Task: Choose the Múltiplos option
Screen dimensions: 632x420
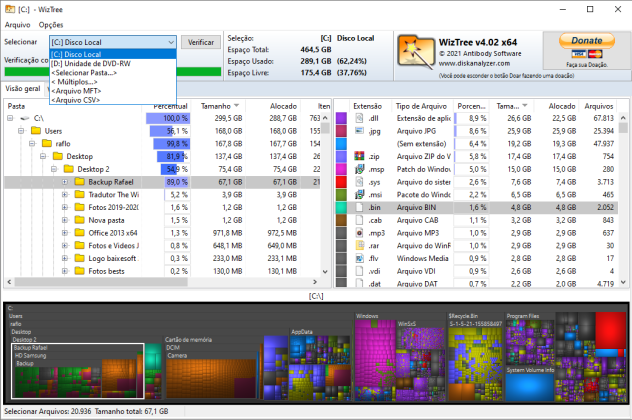Action: pos(113,82)
